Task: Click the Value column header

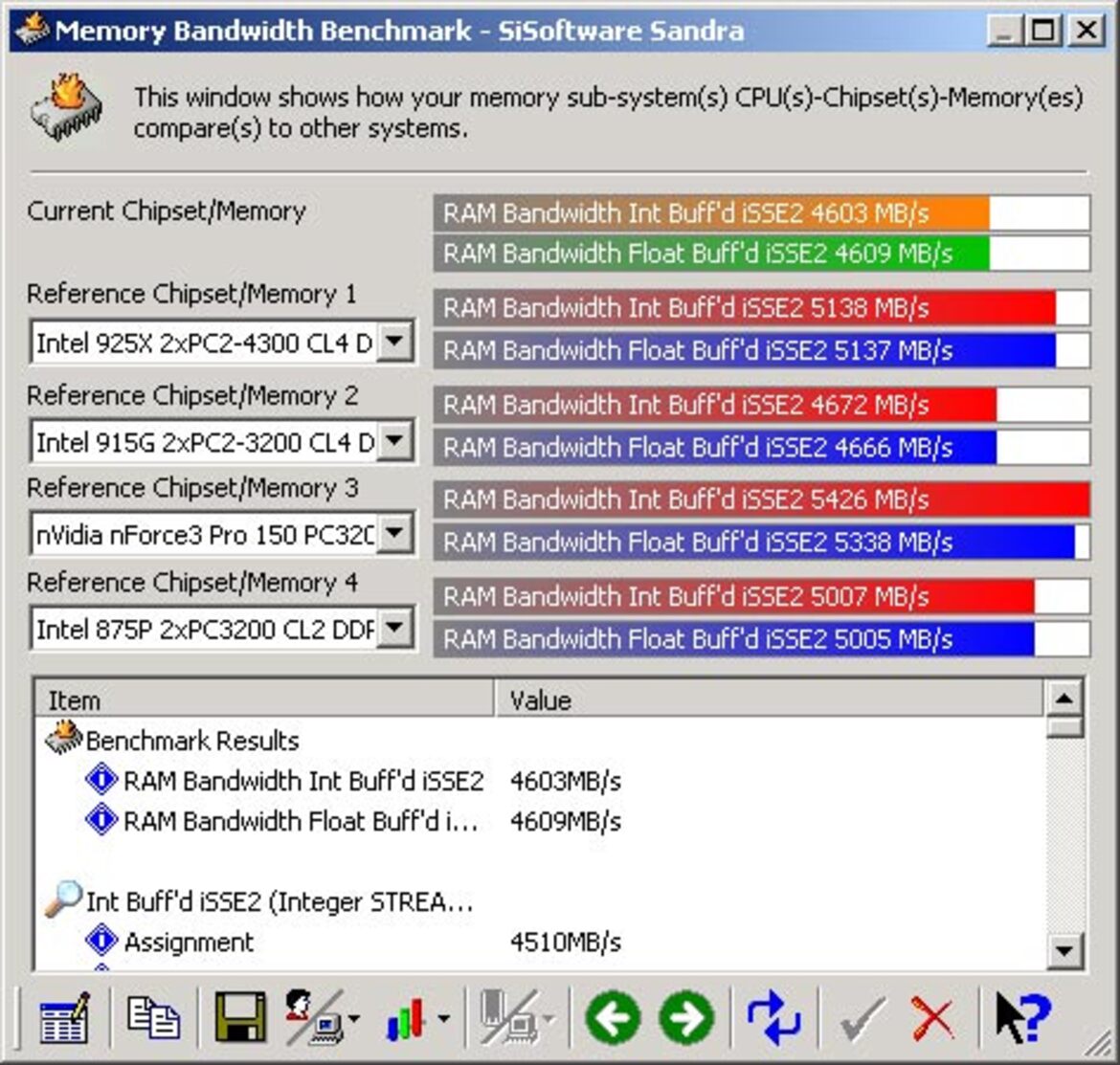Action: click(x=769, y=700)
